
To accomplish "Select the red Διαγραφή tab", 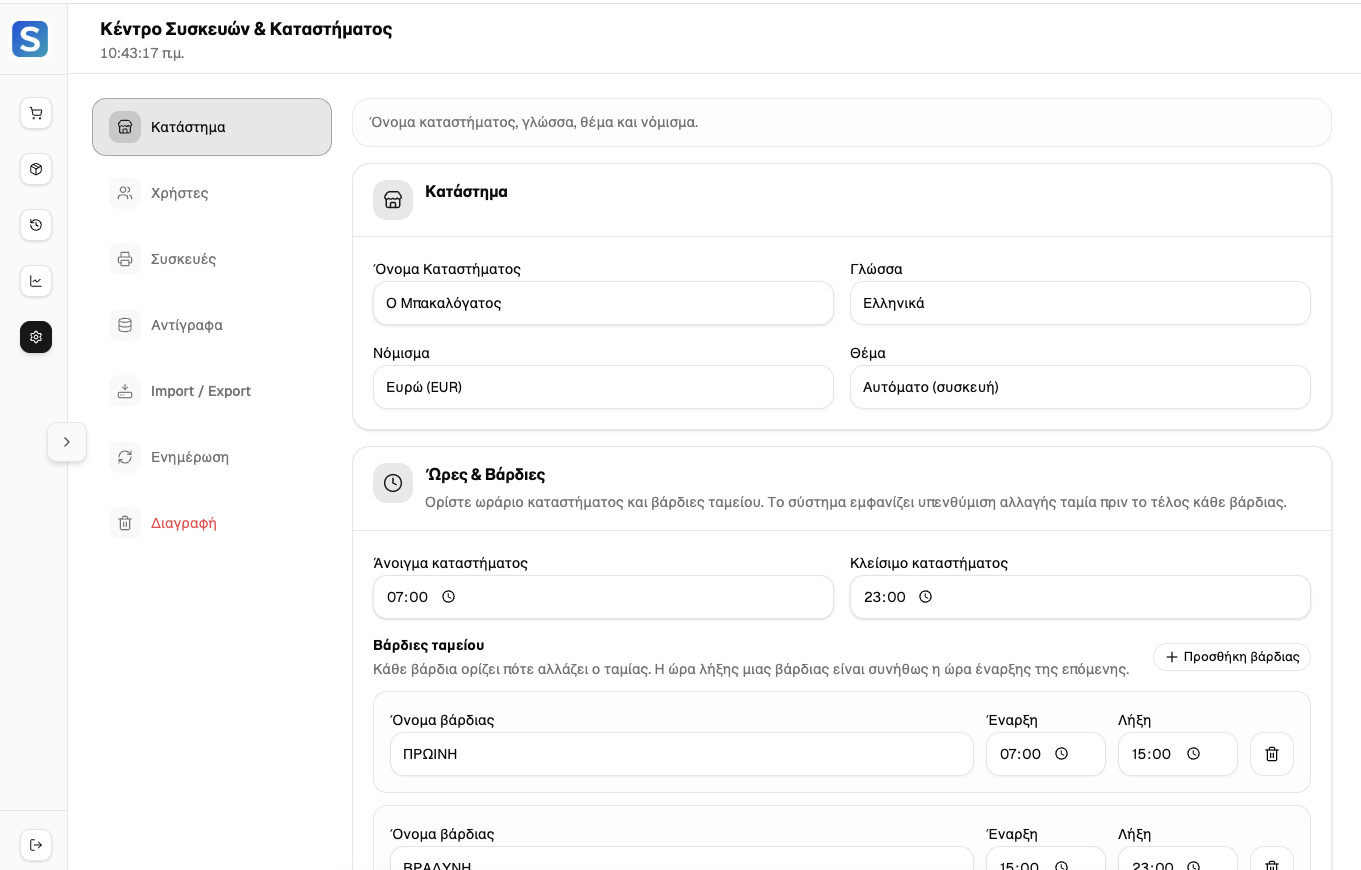I will click(x=212, y=523).
